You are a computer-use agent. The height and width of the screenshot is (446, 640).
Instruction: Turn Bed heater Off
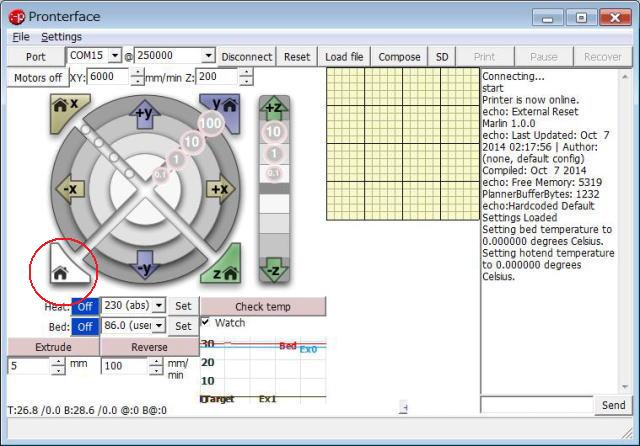85,327
